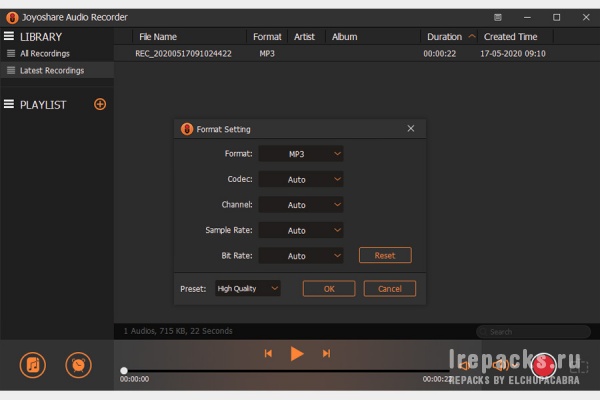Open the Format dropdown showing MP3
The height and width of the screenshot is (400, 600).
pos(301,154)
